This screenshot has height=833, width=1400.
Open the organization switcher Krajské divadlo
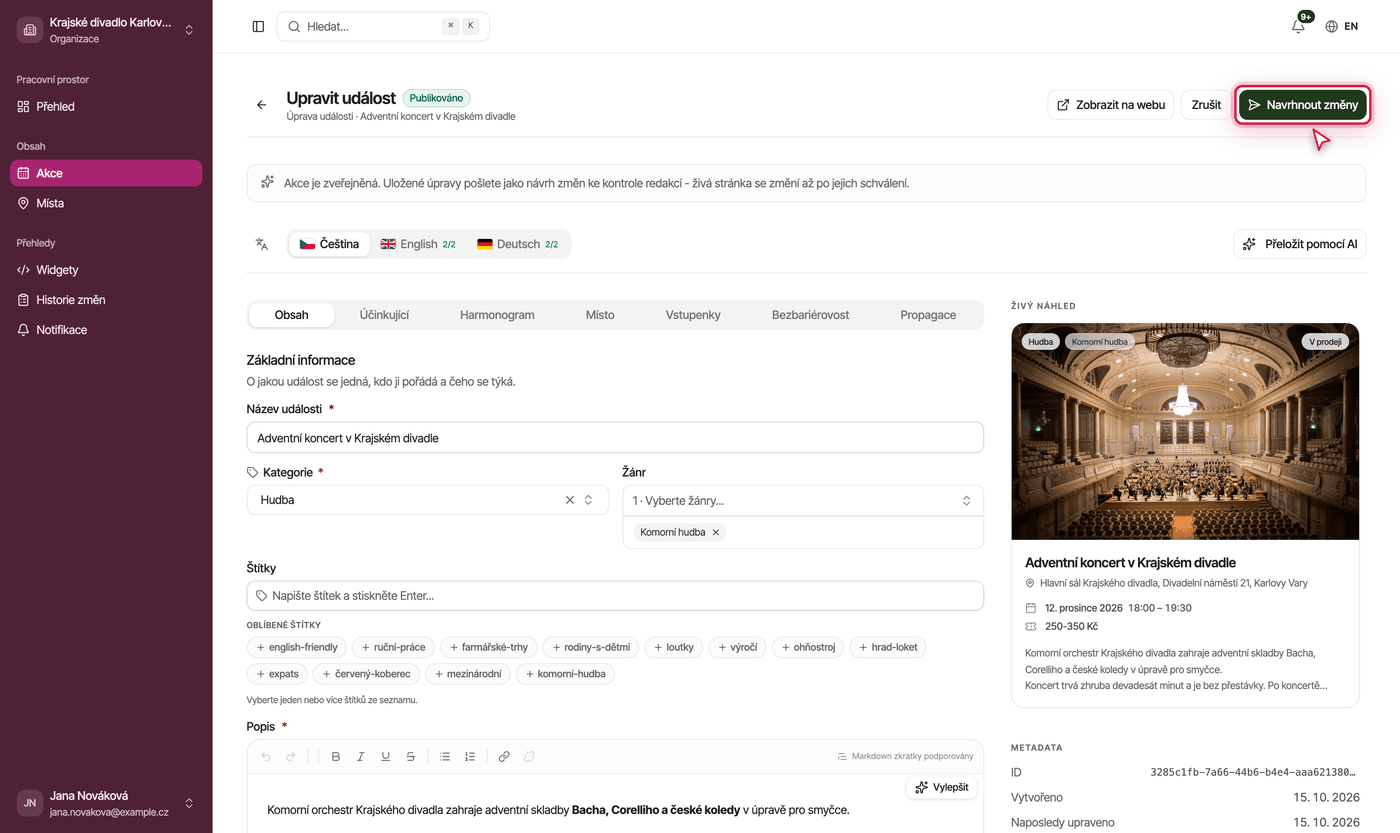pyautogui.click(x=106, y=30)
